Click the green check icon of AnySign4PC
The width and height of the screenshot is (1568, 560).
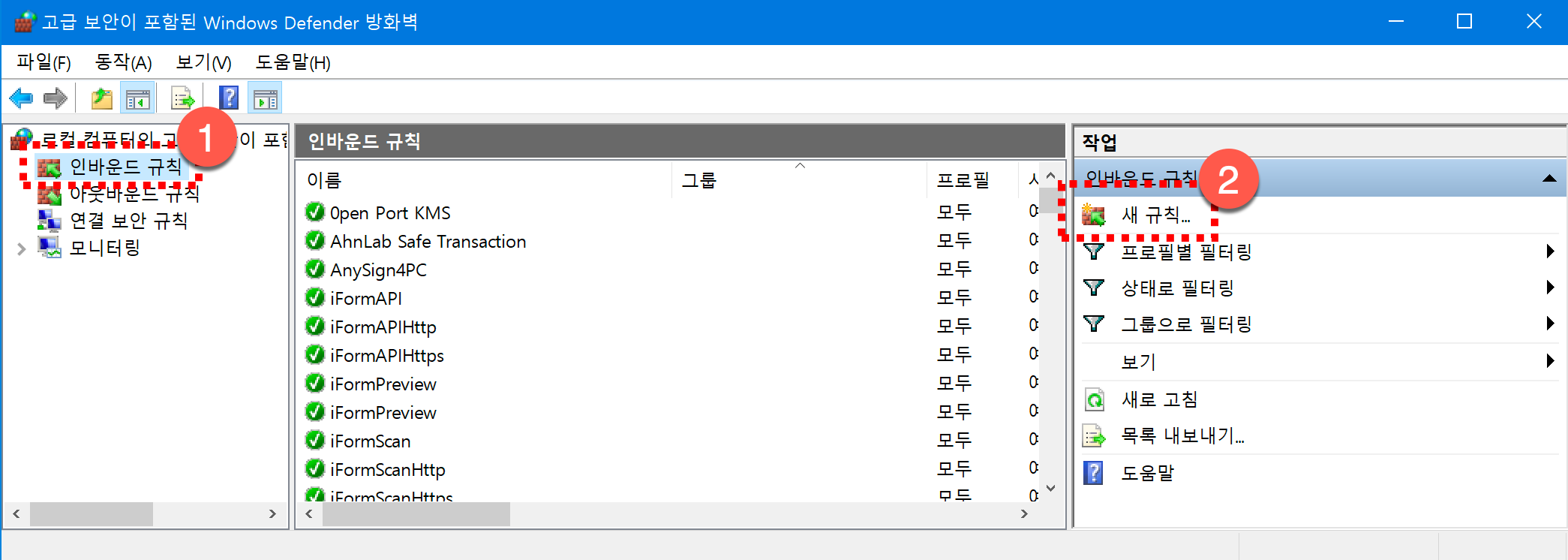(314, 269)
